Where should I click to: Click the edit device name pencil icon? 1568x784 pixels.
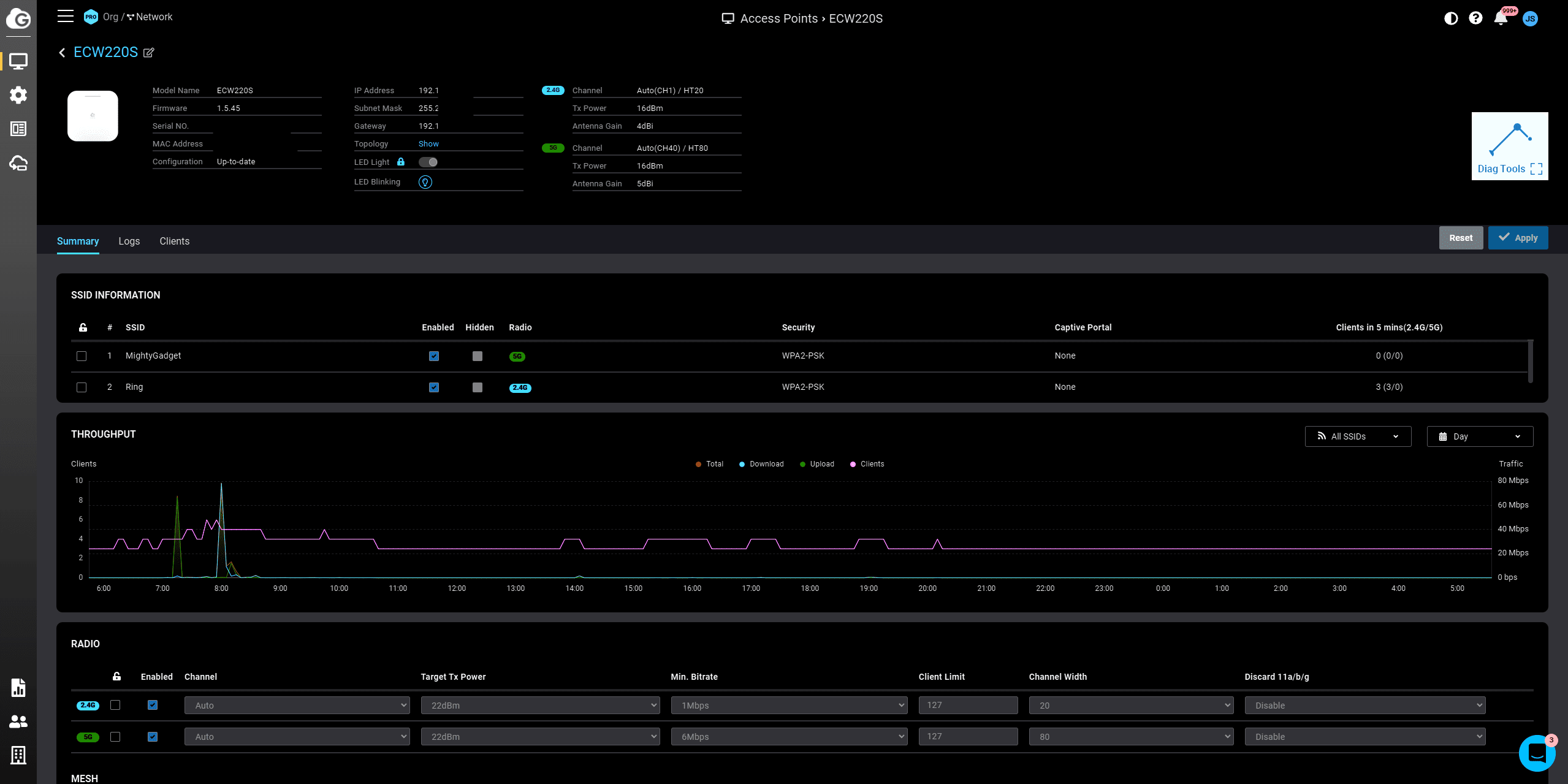(149, 53)
